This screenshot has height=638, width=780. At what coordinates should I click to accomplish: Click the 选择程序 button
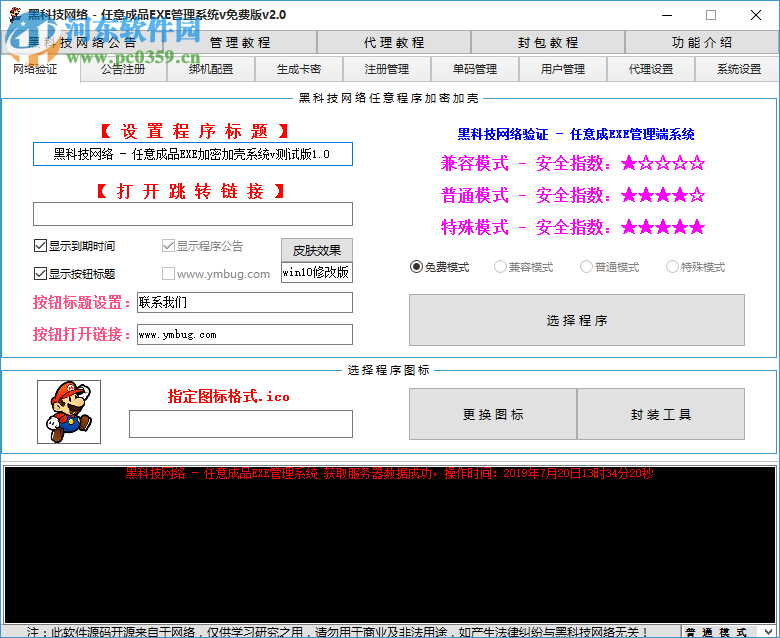pyautogui.click(x=577, y=320)
